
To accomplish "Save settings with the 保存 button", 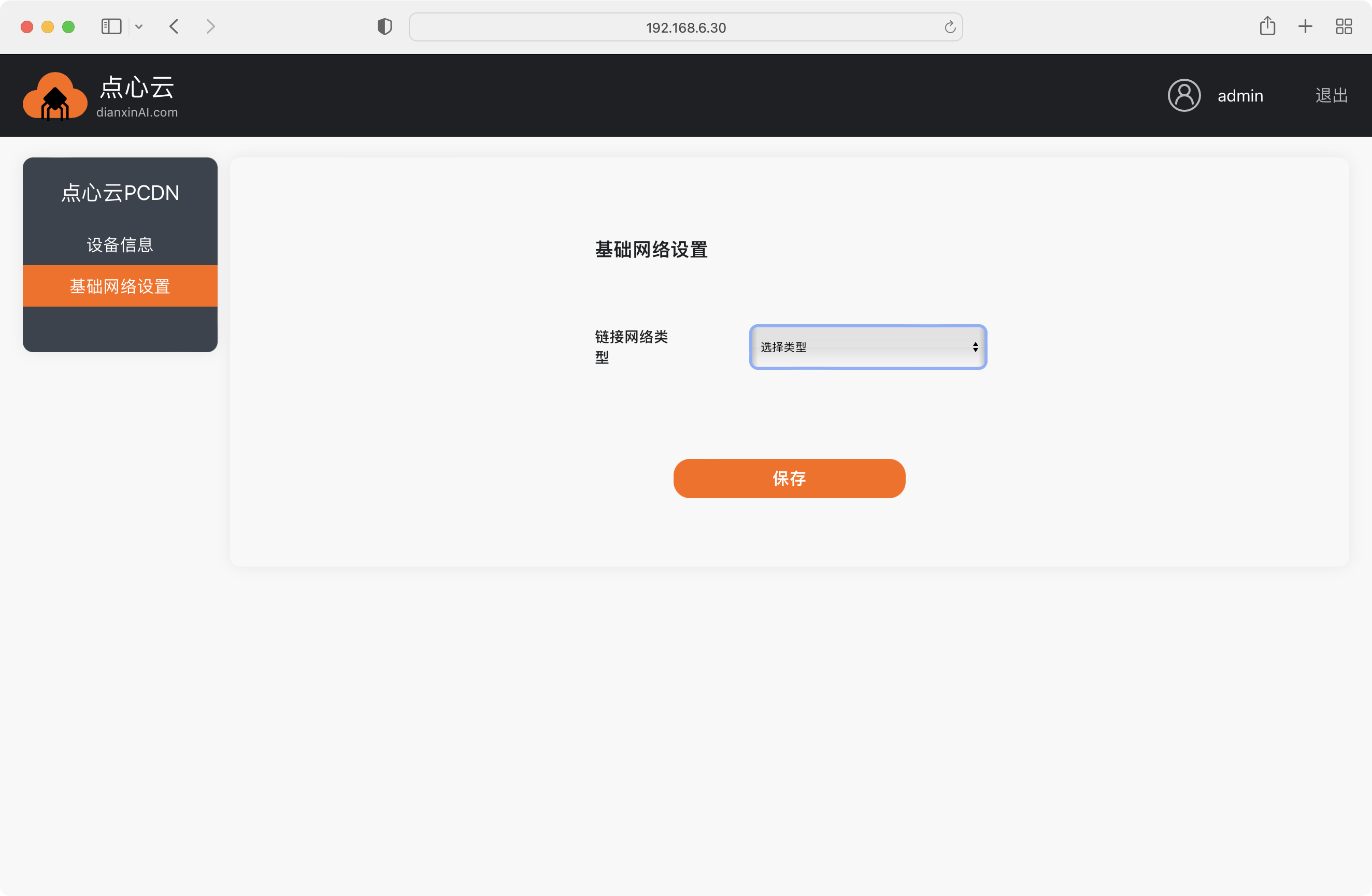I will pyautogui.click(x=789, y=478).
